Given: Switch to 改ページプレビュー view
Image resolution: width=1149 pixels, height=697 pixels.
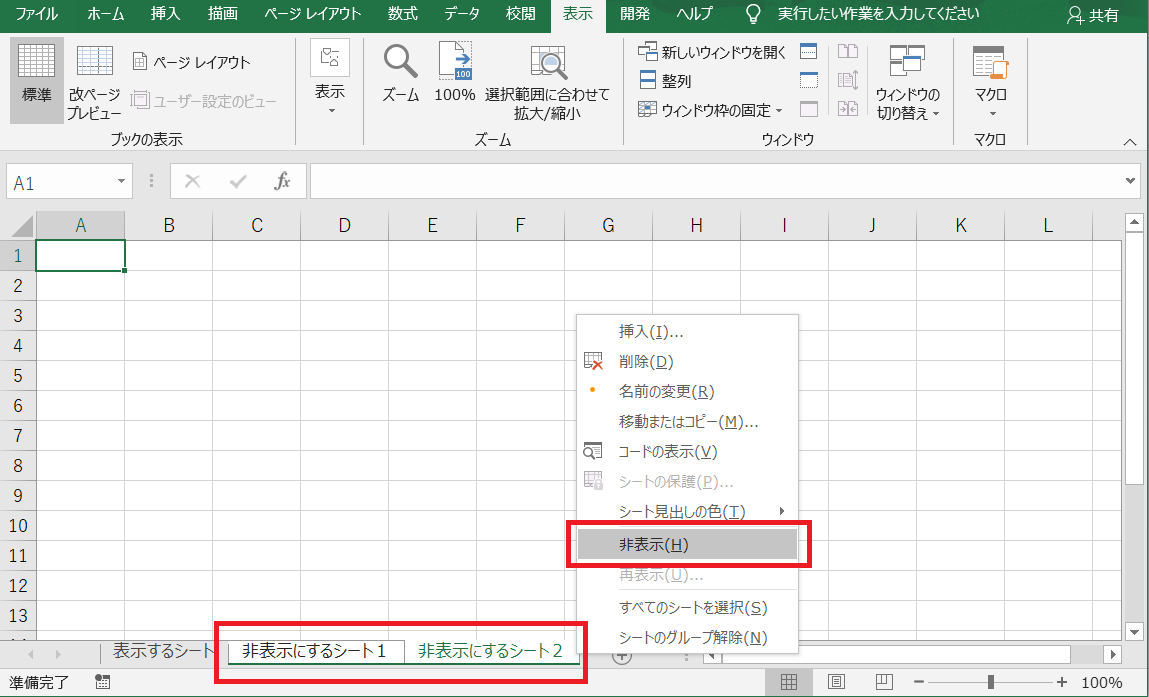Looking at the screenshot, I should click(x=95, y=81).
